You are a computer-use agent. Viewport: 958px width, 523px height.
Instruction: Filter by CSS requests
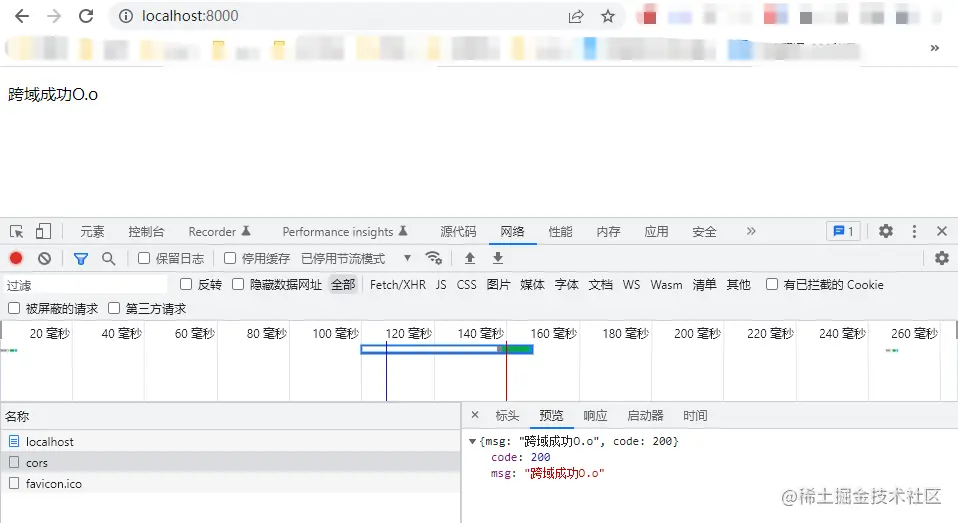coord(466,285)
